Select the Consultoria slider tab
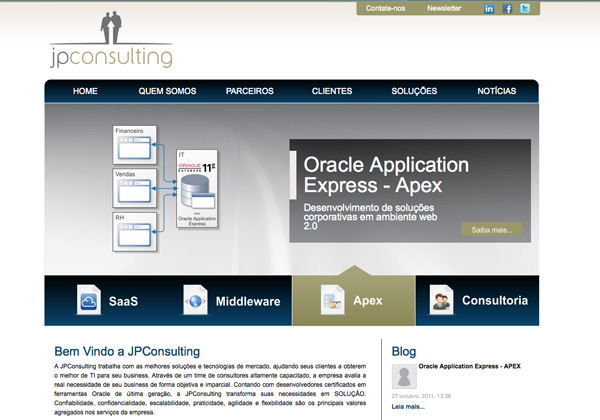Image resolution: width=600 pixels, height=420 pixels. tap(477, 301)
